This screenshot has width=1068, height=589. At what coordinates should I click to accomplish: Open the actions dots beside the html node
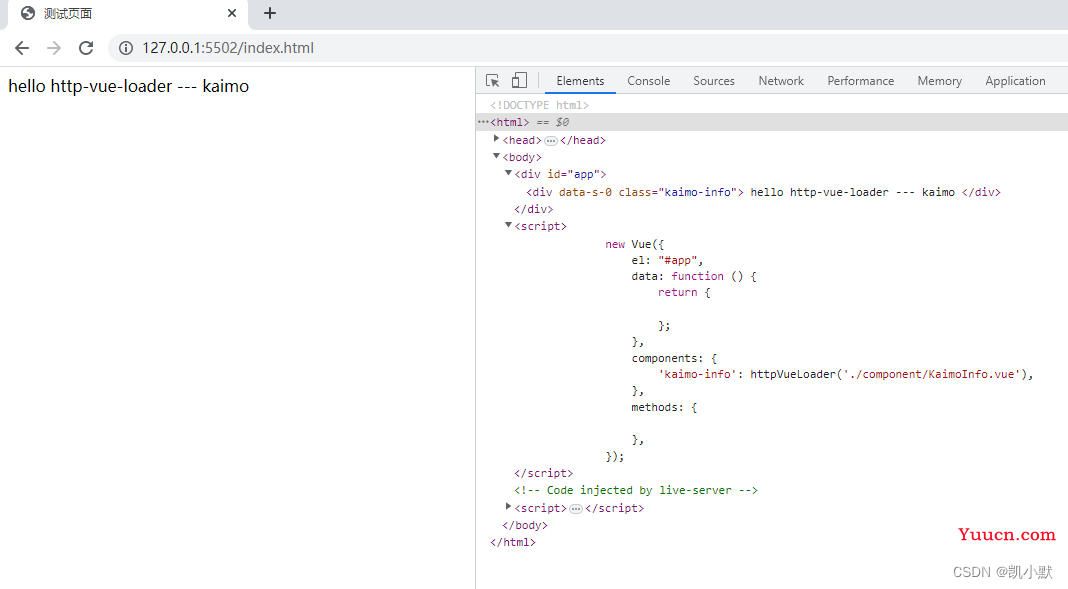(x=483, y=122)
